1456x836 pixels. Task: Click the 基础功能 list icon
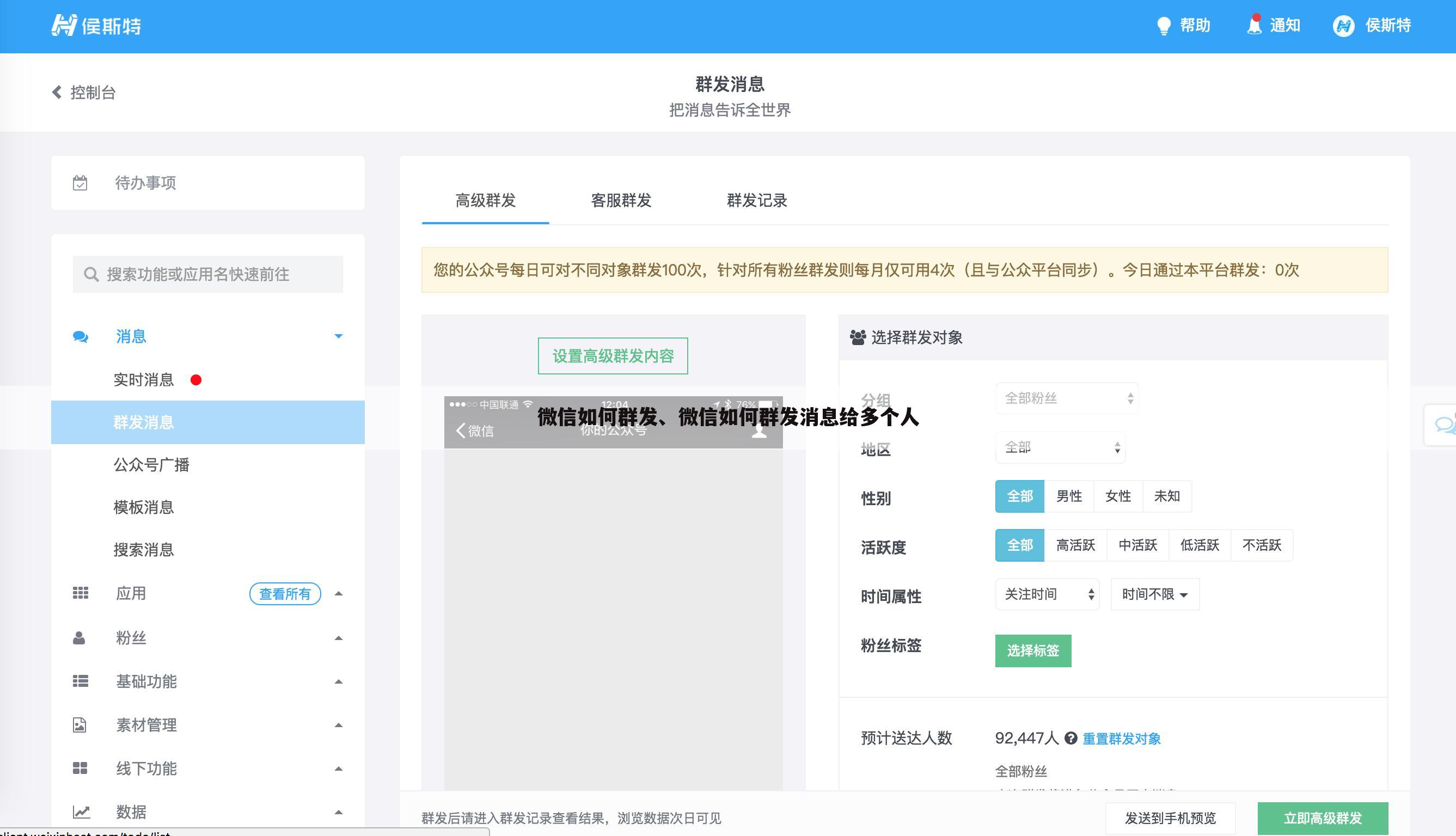click(80, 681)
